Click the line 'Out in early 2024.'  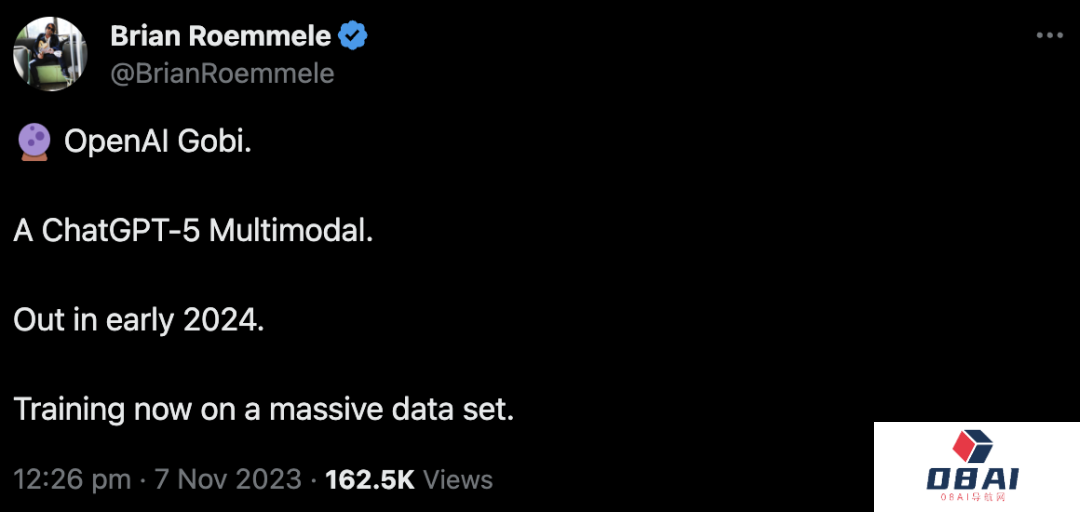[x=139, y=321]
